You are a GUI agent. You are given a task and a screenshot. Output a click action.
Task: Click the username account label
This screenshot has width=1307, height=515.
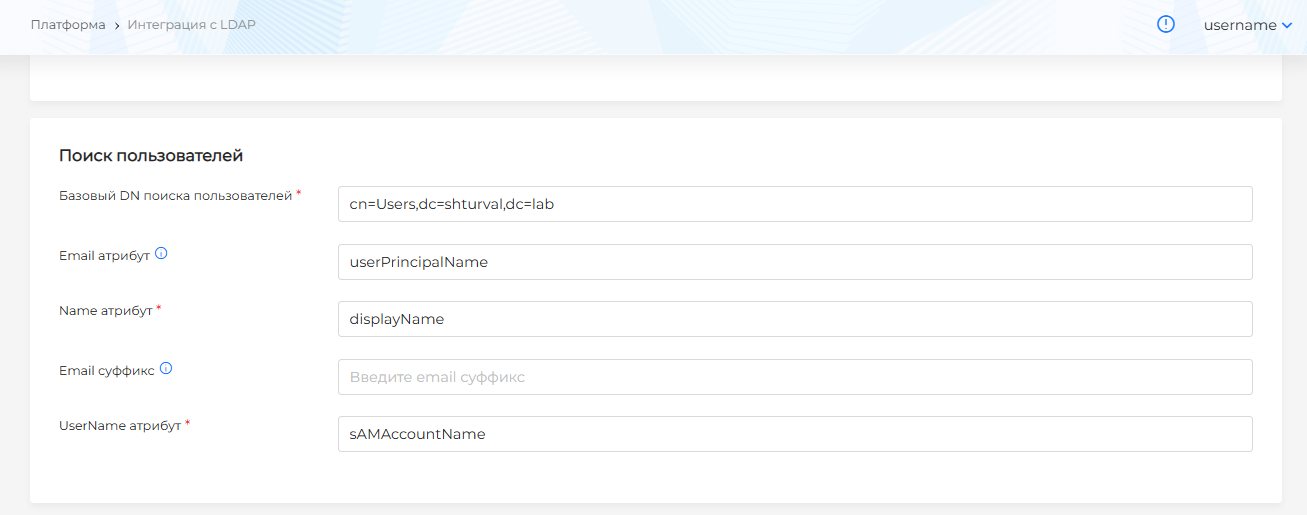(x=1239, y=25)
